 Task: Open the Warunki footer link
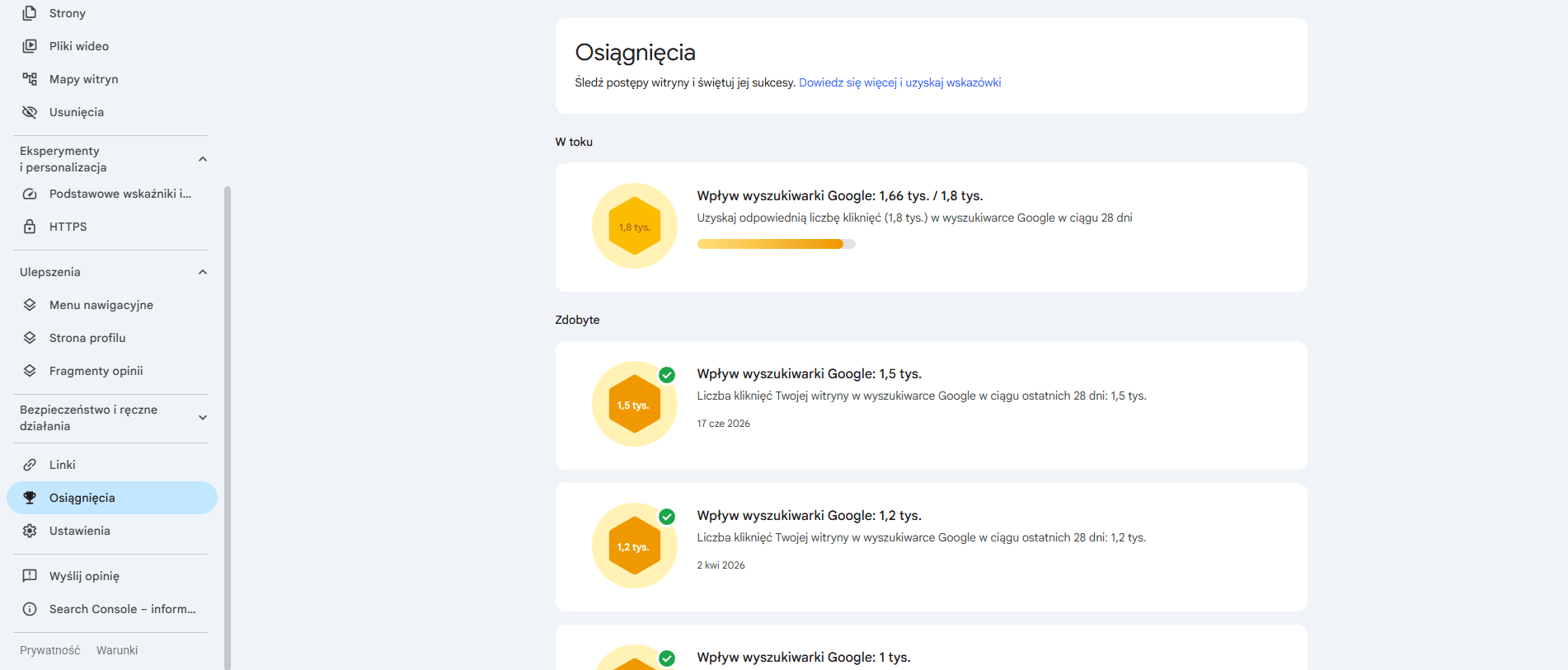pos(117,650)
